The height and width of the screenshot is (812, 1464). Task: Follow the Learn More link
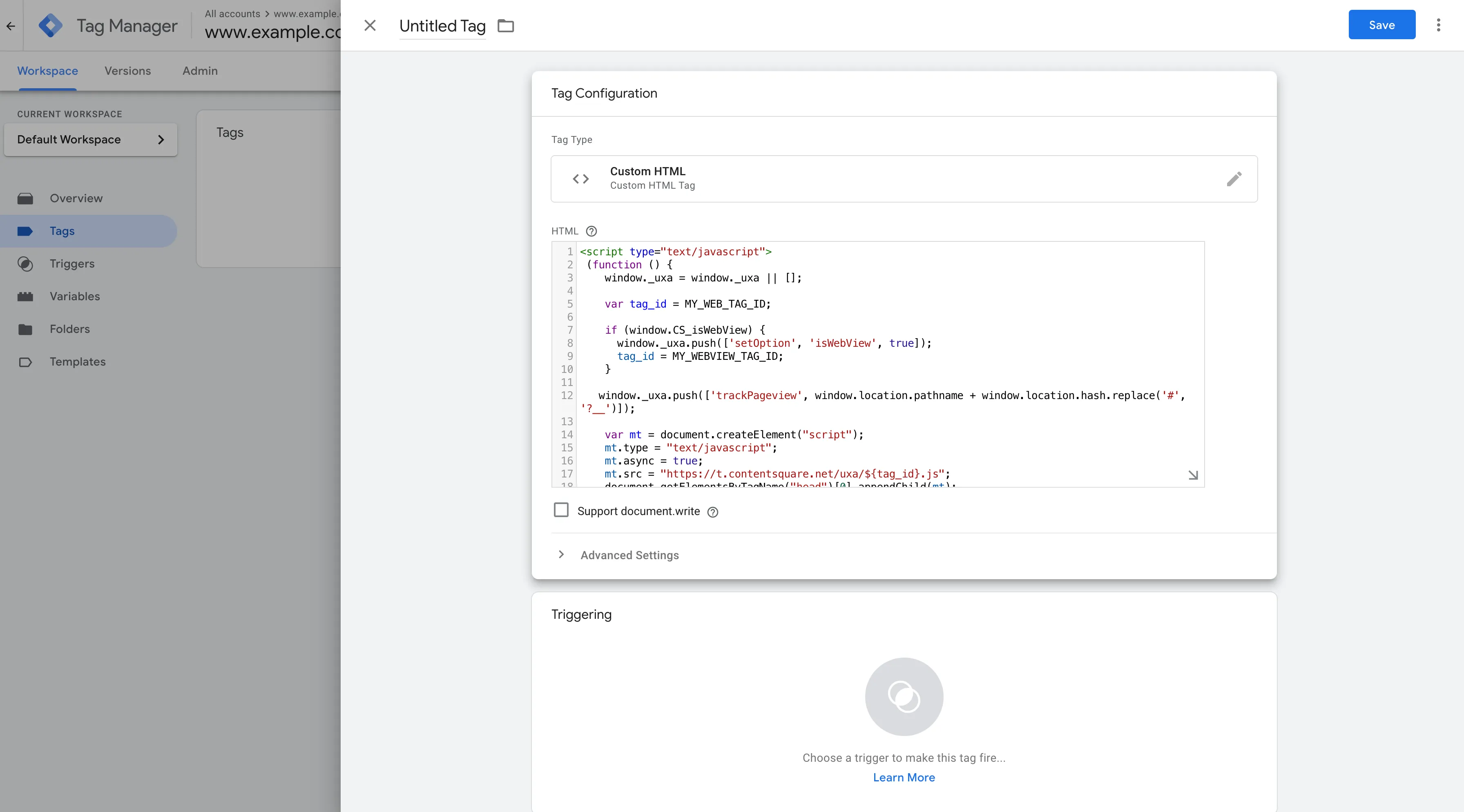(904, 777)
